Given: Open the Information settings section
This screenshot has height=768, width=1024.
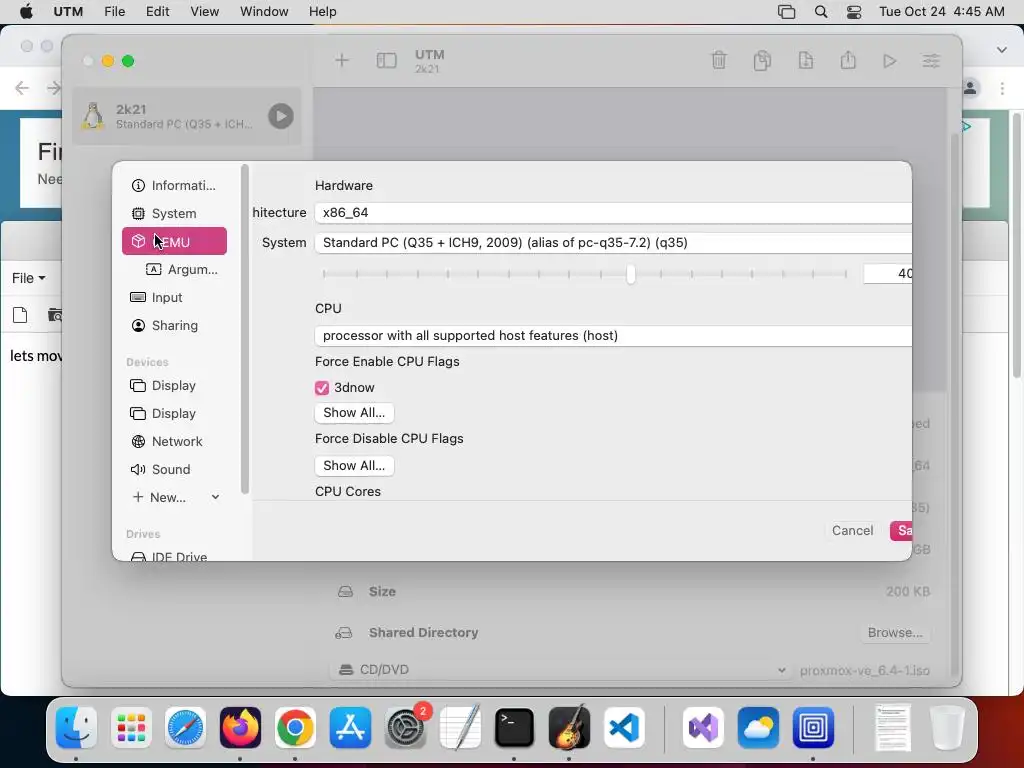Looking at the screenshot, I should [x=174, y=185].
